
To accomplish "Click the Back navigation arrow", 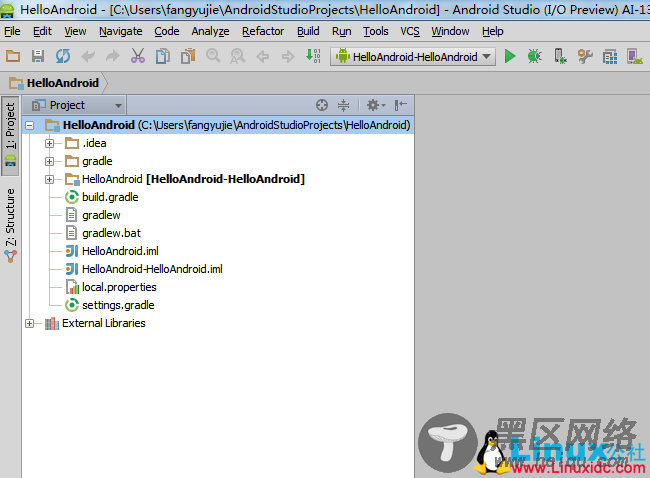I will click(x=262, y=56).
